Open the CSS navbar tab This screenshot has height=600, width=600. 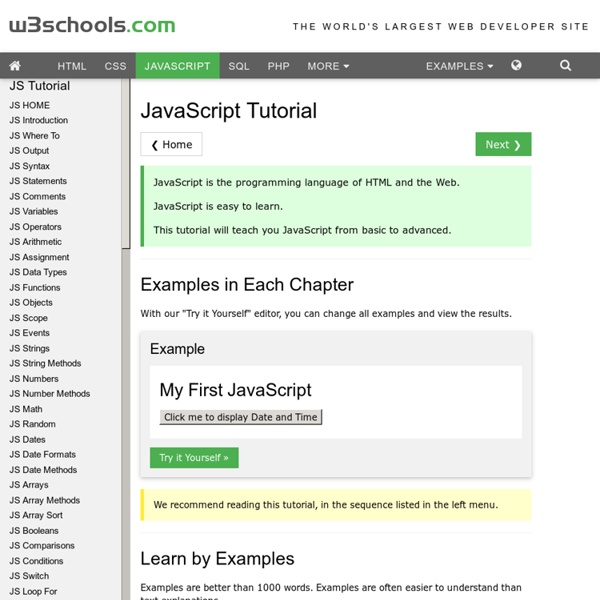(x=116, y=66)
